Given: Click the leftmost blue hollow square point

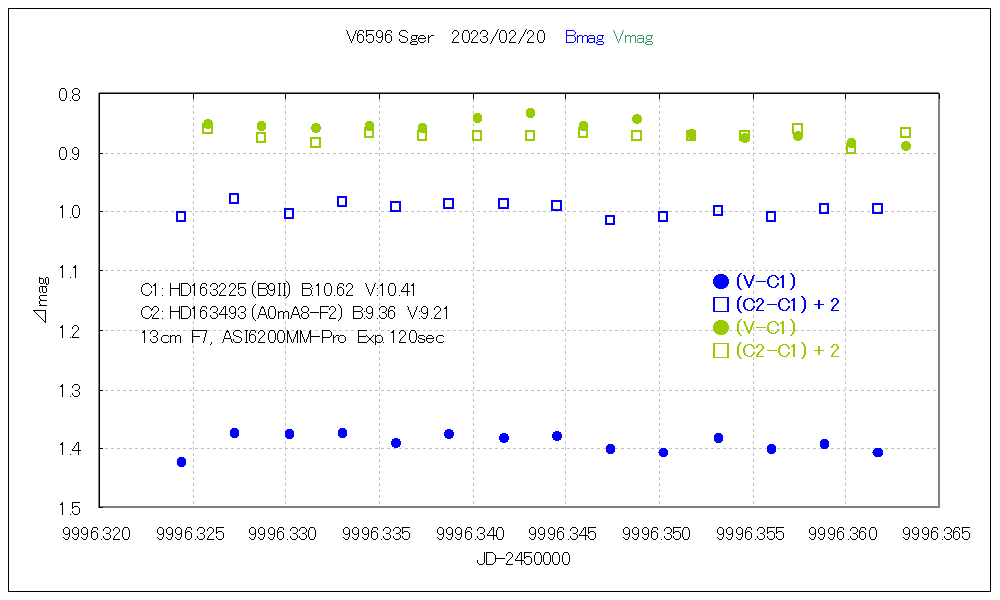Looking at the screenshot, I should point(181,216).
